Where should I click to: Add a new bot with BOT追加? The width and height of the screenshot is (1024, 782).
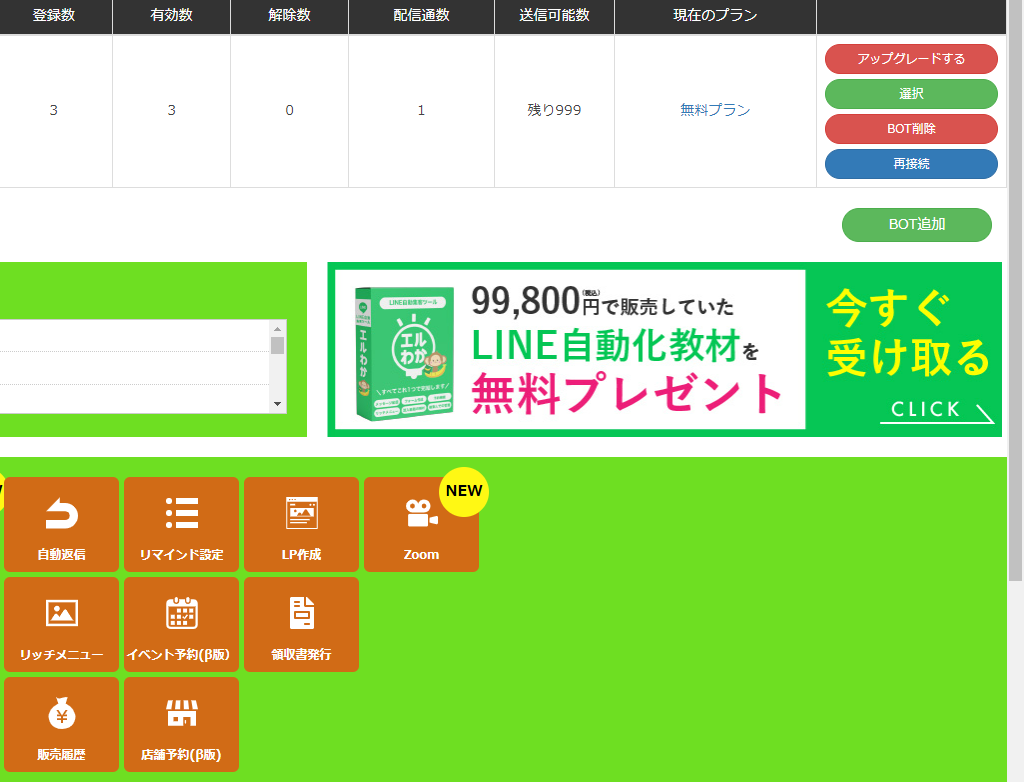(x=917, y=225)
